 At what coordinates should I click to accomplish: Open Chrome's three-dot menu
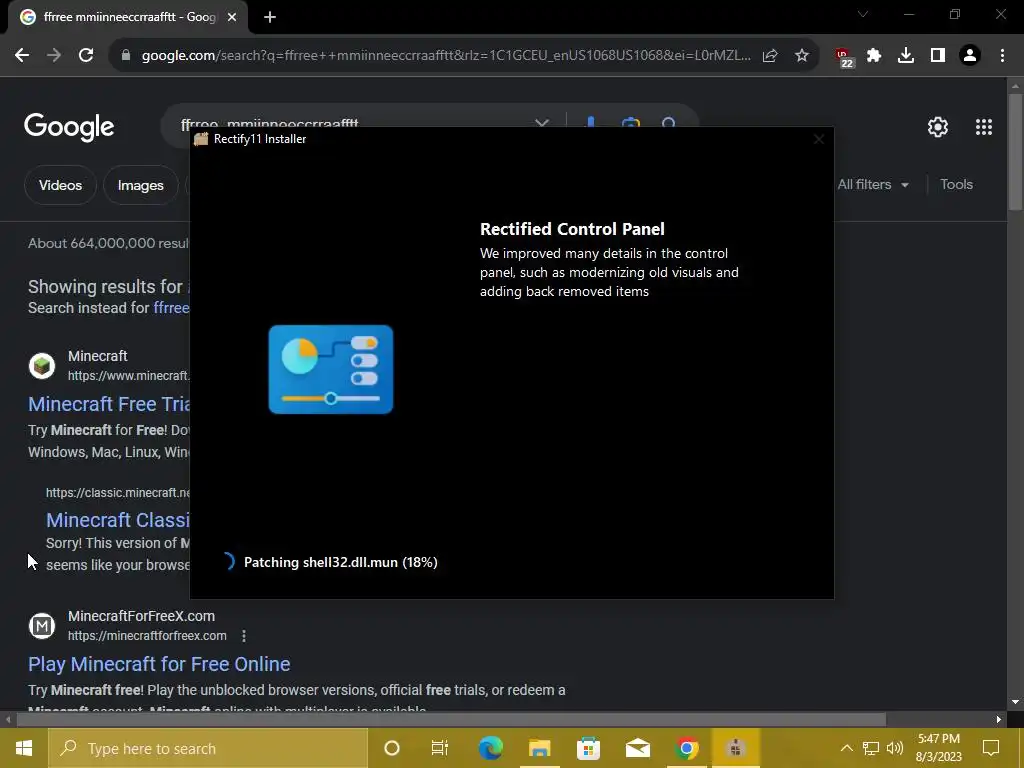1002,56
